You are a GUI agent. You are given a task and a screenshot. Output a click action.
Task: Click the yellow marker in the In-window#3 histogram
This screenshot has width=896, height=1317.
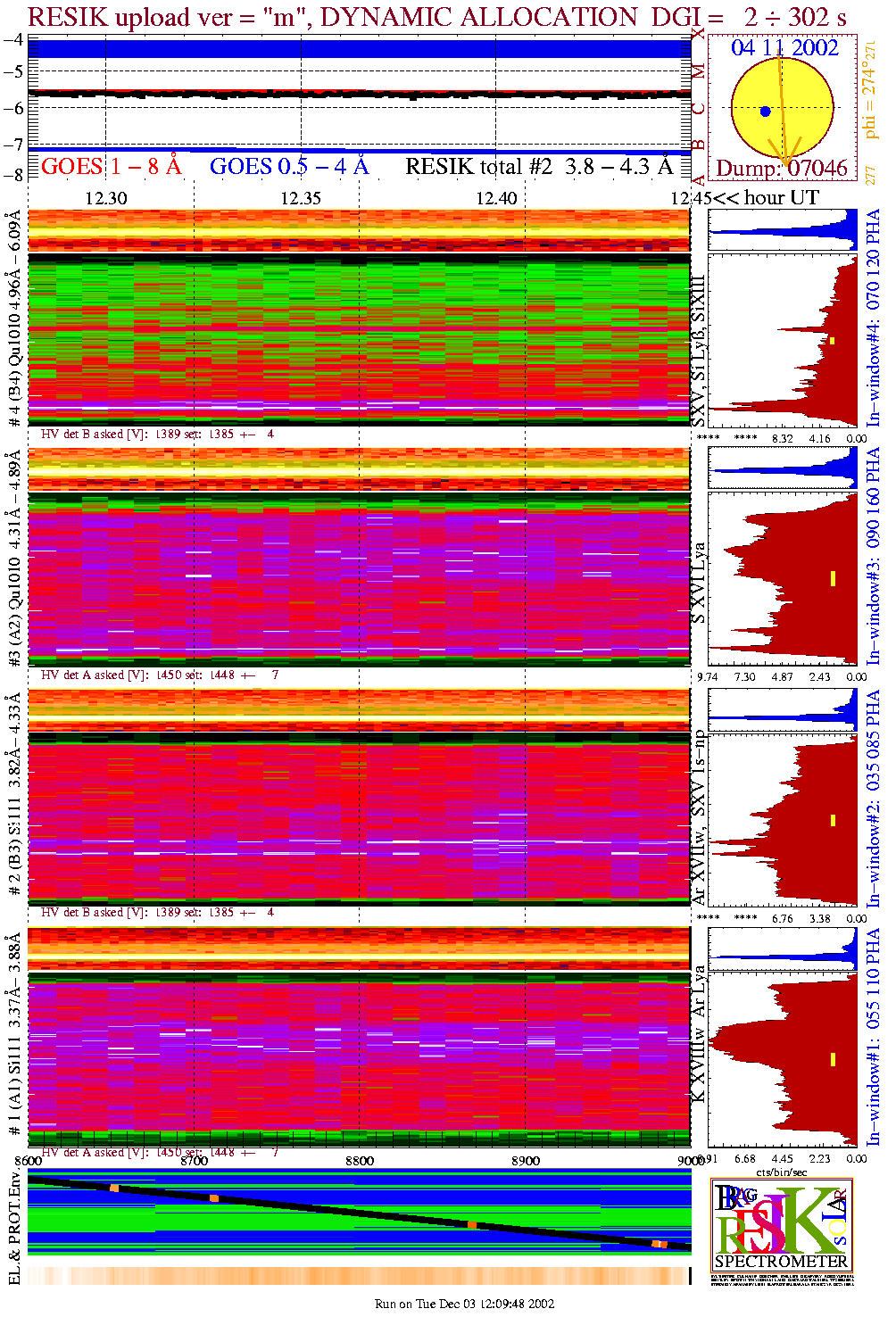tap(833, 578)
